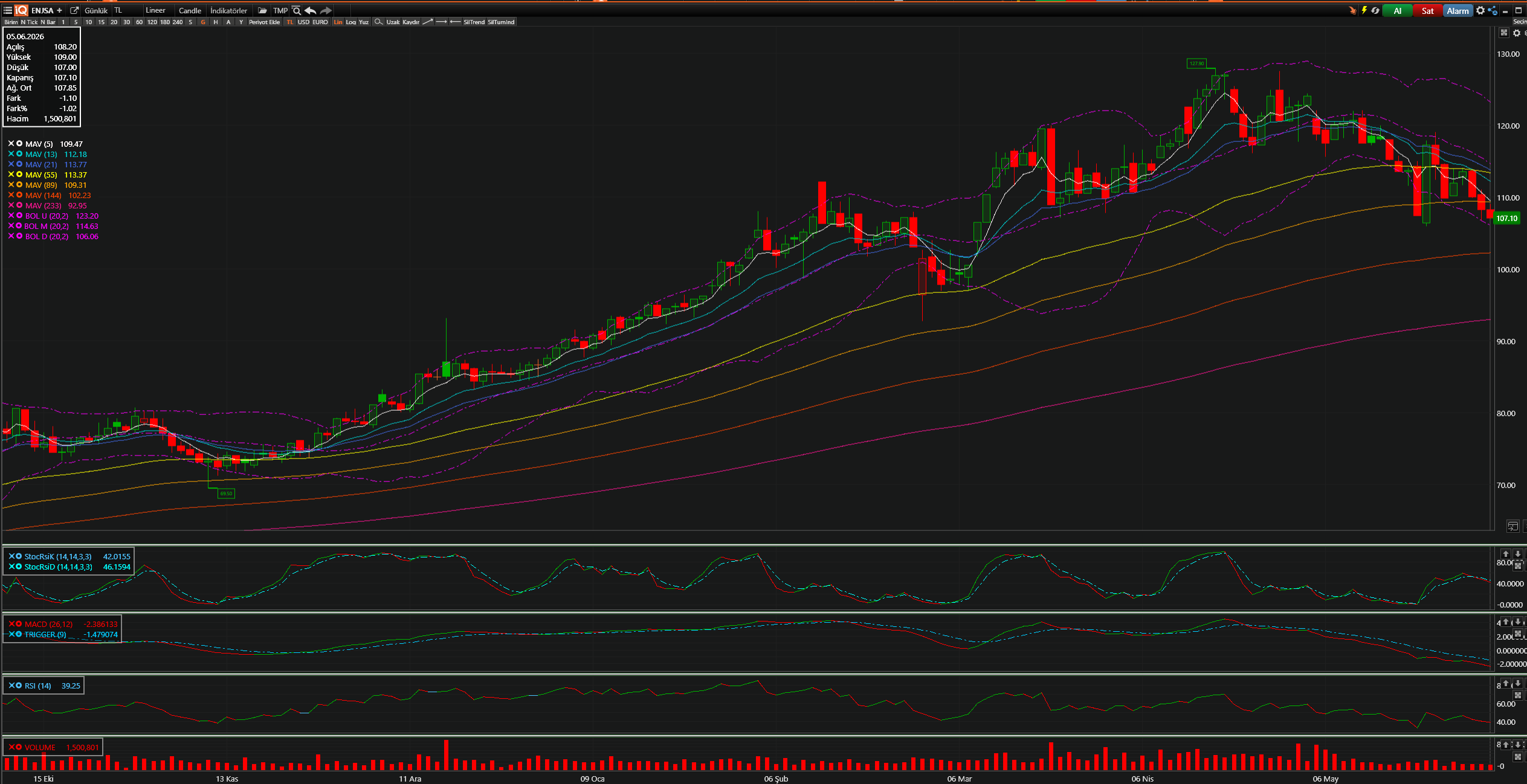This screenshot has width=1527, height=784.
Task: Toggle MAV (55) visibility circle
Action: [19, 175]
